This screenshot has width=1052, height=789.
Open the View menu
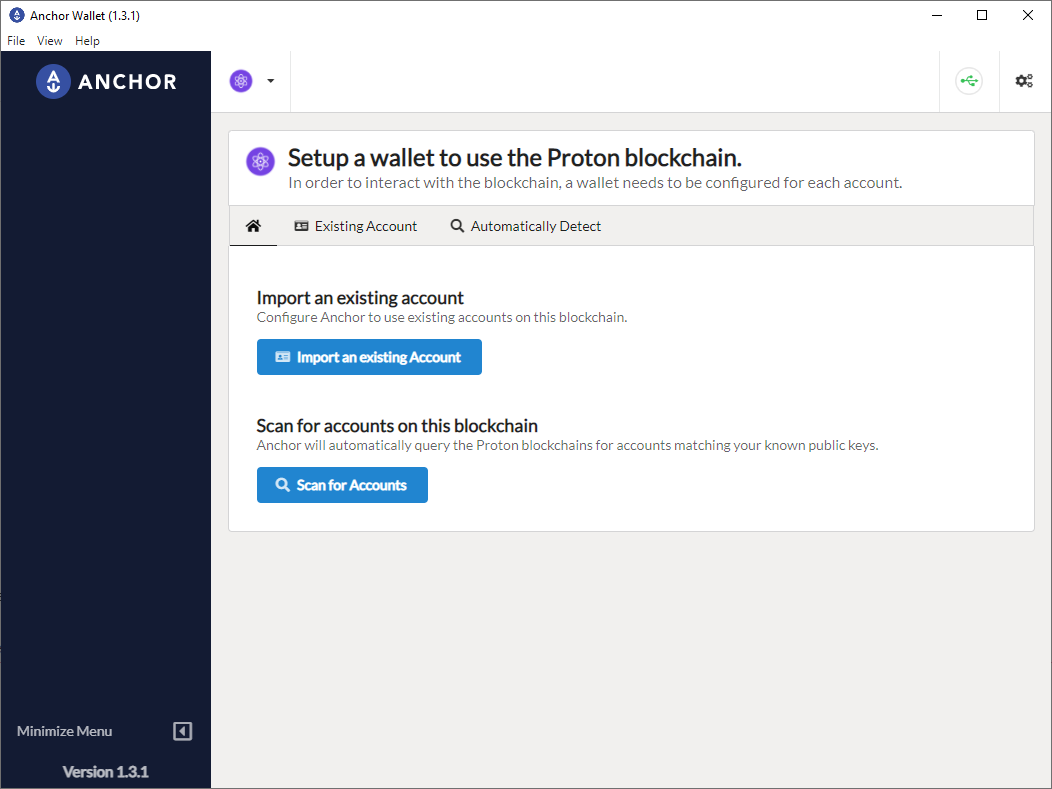click(x=50, y=41)
